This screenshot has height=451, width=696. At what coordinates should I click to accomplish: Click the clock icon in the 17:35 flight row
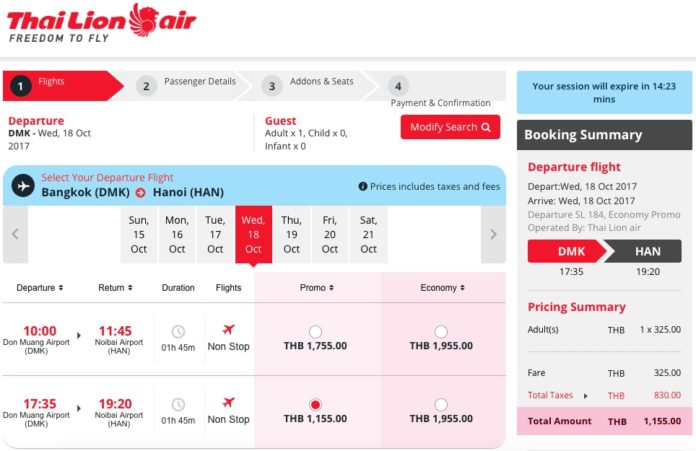(178, 404)
